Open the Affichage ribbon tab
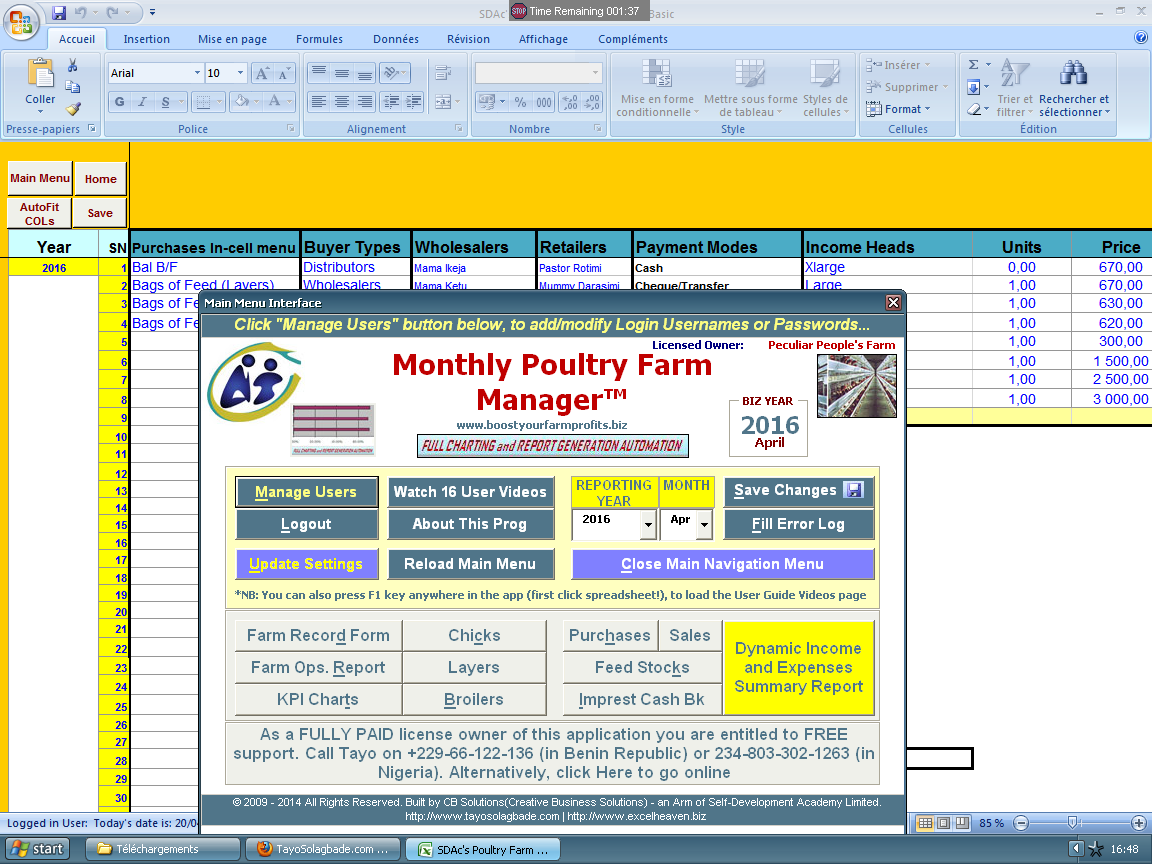The height and width of the screenshot is (864, 1152). coord(543,39)
